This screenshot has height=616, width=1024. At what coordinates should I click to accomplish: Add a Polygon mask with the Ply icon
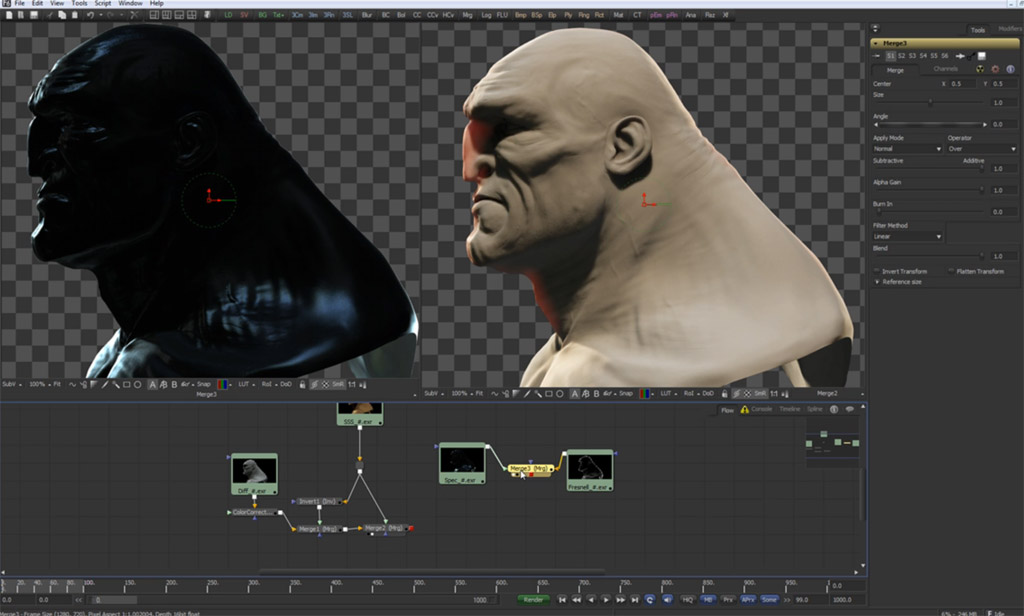point(568,15)
